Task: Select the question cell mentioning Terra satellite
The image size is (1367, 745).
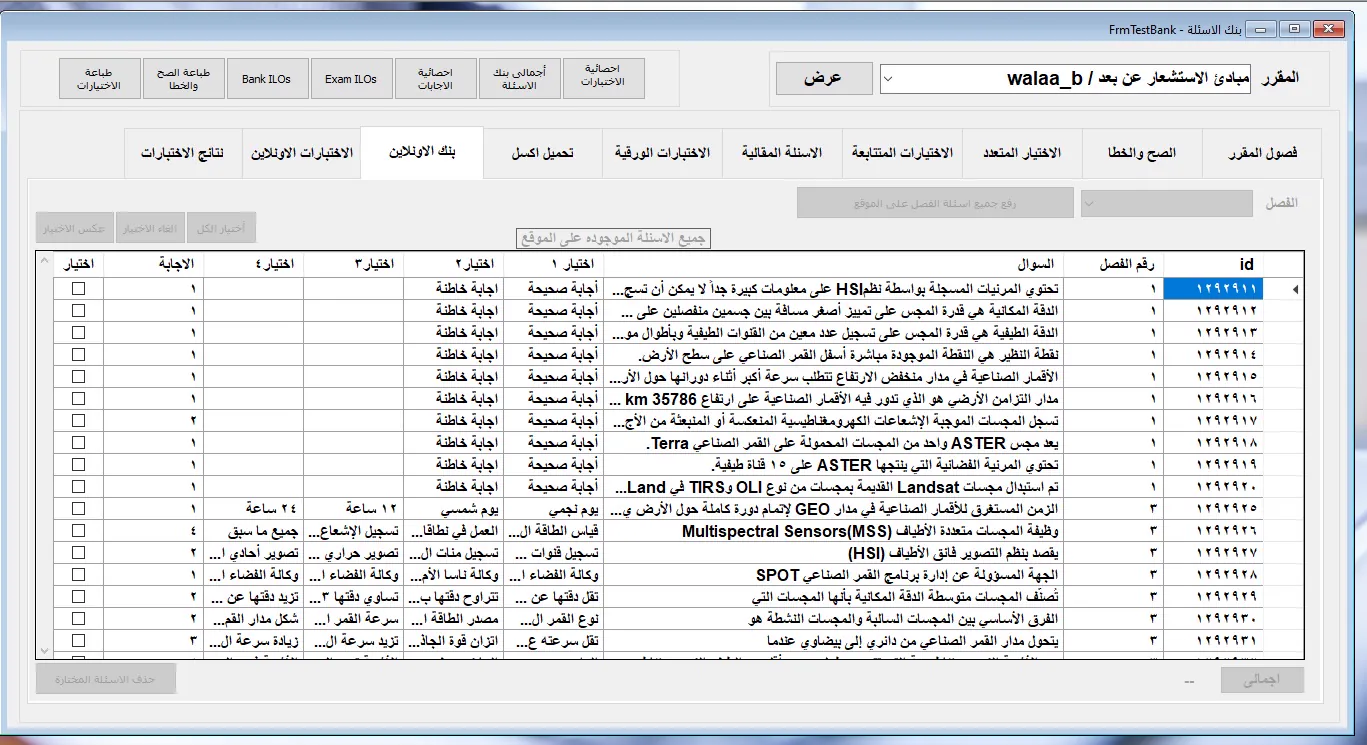Action: pyautogui.click(x=834, y=442)
